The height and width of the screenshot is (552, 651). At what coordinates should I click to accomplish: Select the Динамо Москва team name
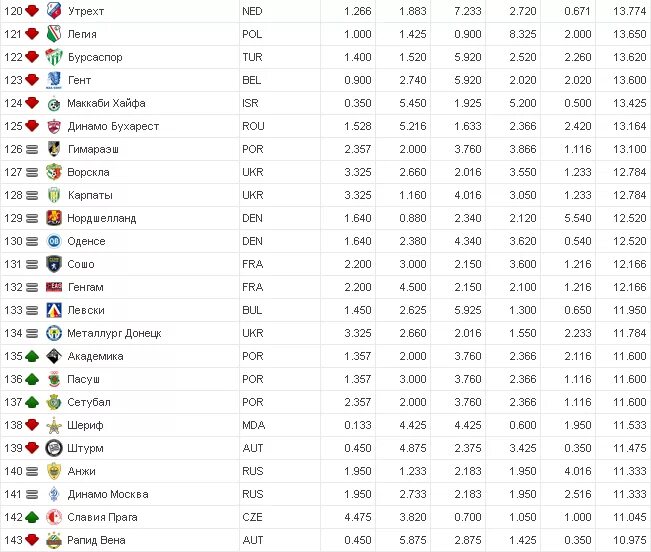pyautogui.click(x=108, y=494)
